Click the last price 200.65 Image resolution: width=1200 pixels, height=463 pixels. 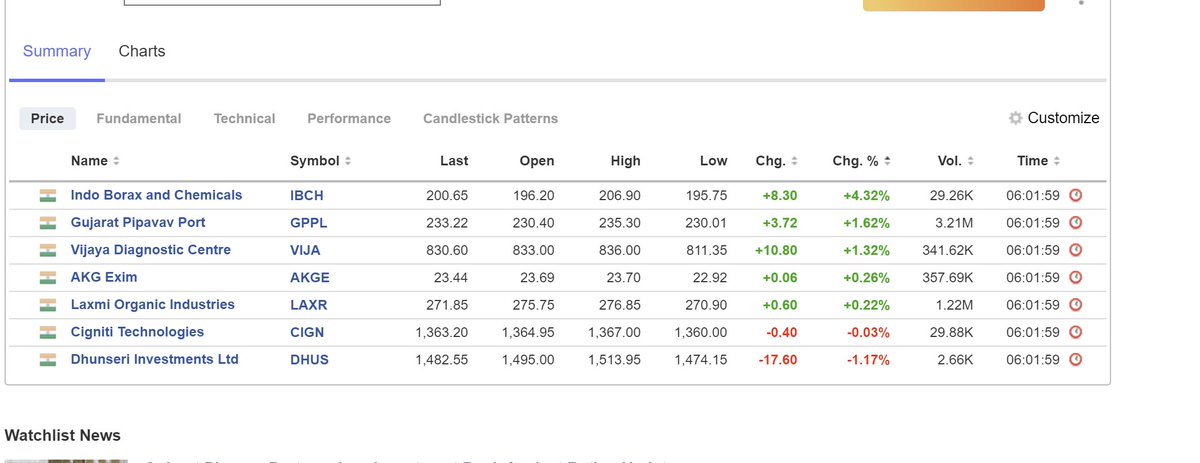pyautogui.click(x=447, y=196)
